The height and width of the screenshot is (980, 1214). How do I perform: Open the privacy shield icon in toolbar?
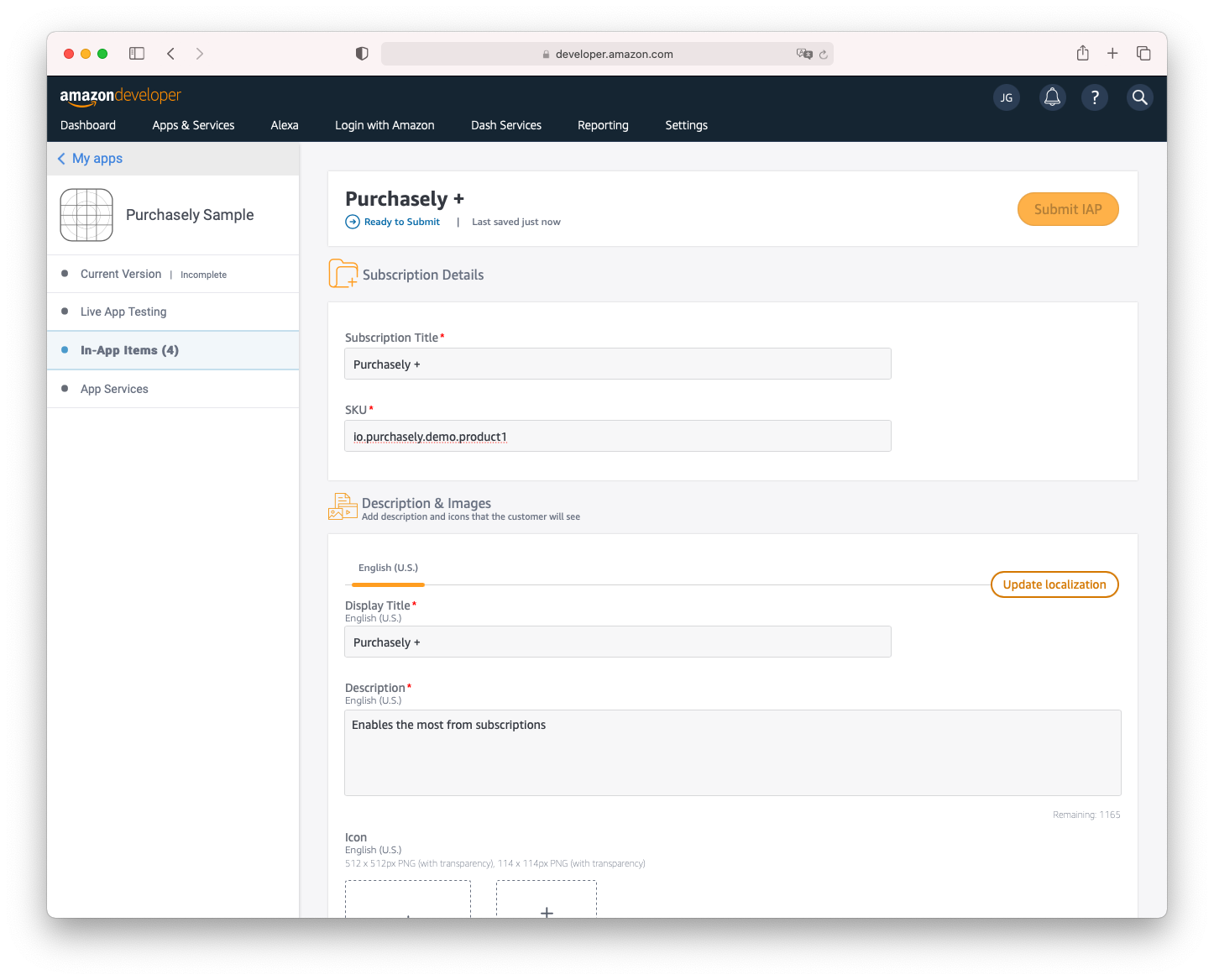[x=362, y=54]
